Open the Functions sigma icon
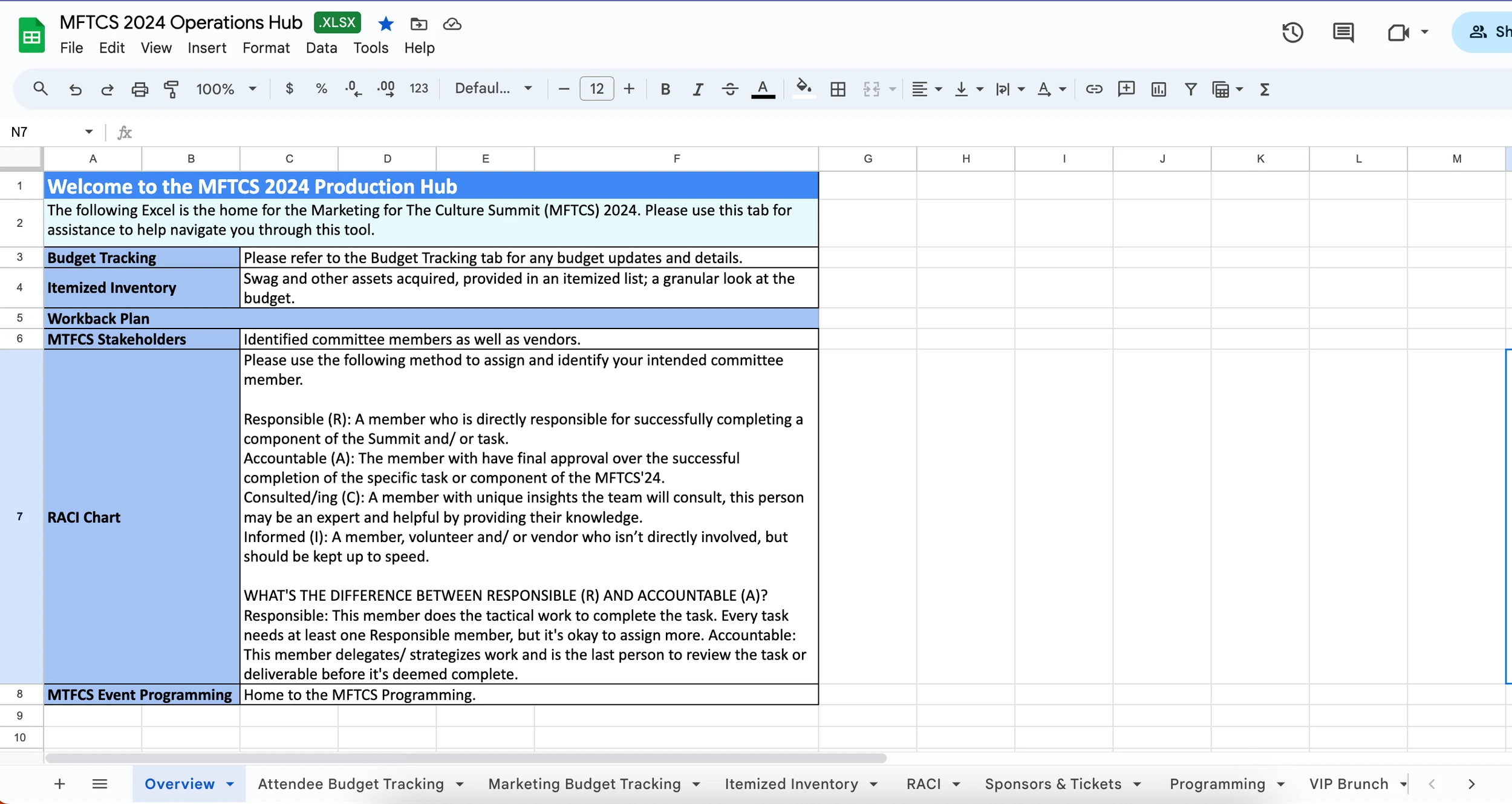This screenshot has width=1512, height=804. click(x=1265, y=90)
